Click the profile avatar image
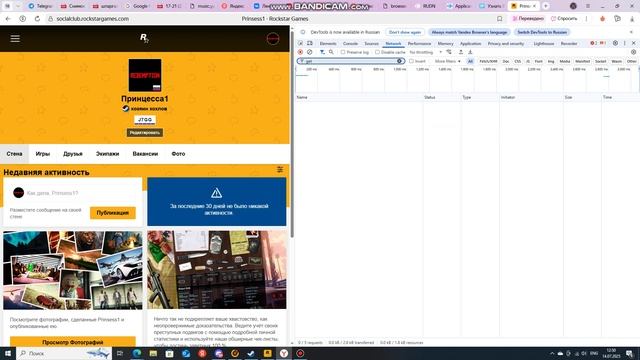This screenshot has width=640, height=360. click(145, 75)
